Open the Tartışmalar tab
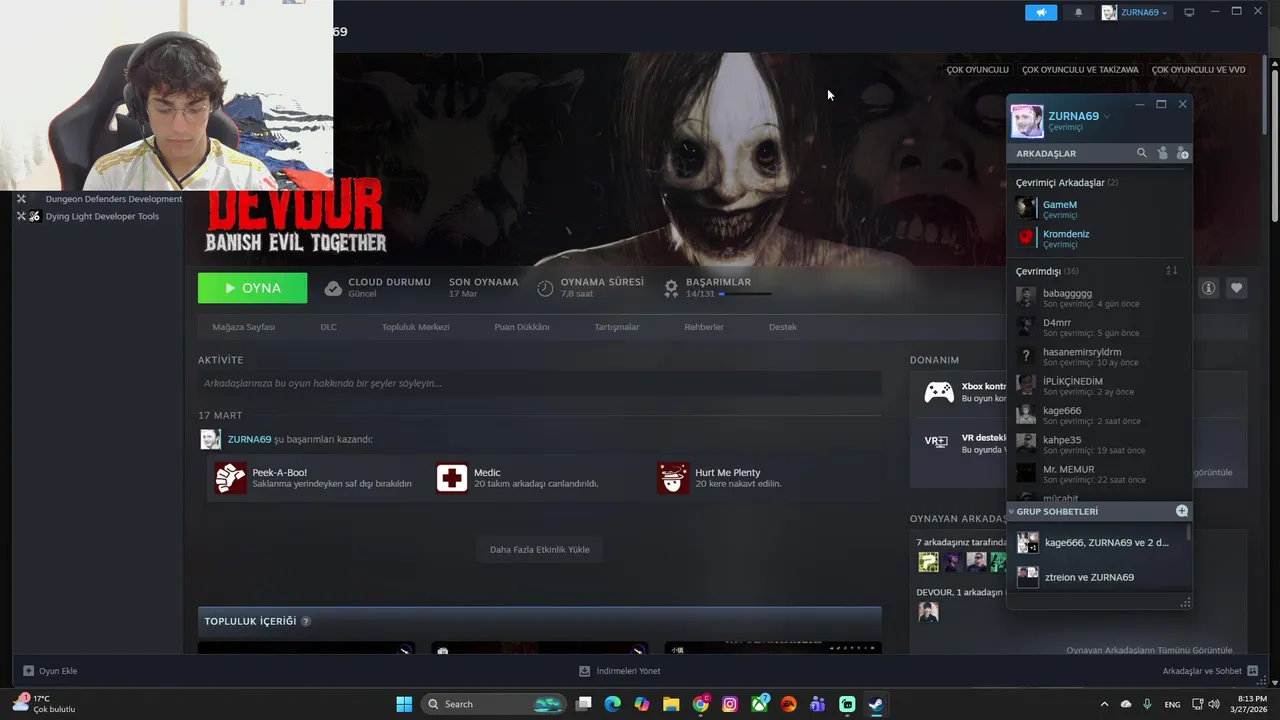Image resolution: width=1280 pixels, height=720 pixels. 617,327
